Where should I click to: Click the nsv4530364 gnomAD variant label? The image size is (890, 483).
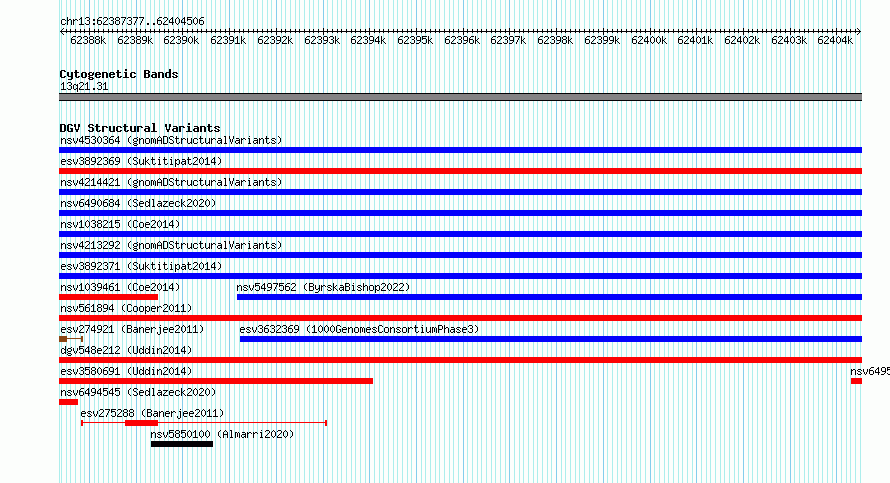pos(171,140)
